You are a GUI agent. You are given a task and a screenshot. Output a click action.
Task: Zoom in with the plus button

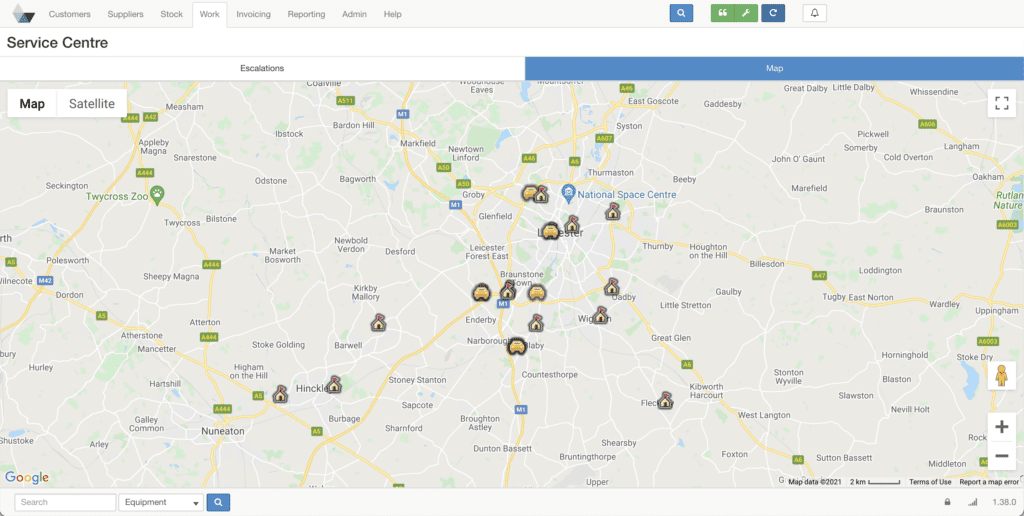[1002, 427]
